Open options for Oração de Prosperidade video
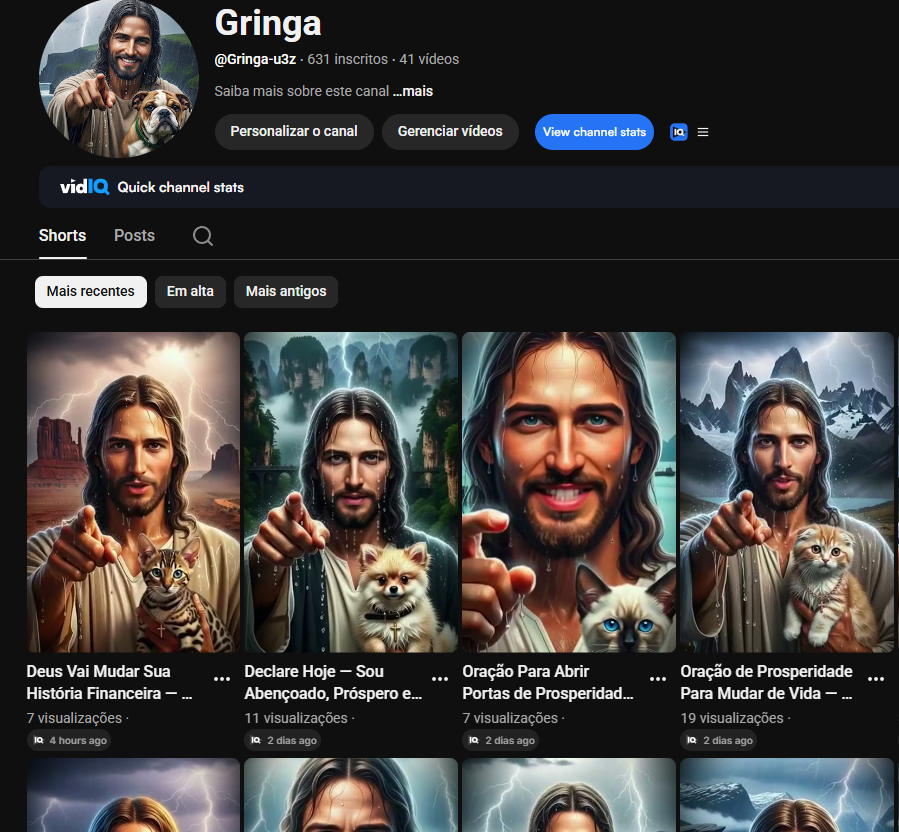Screen dimensions: 899x832 coord(876,679)
